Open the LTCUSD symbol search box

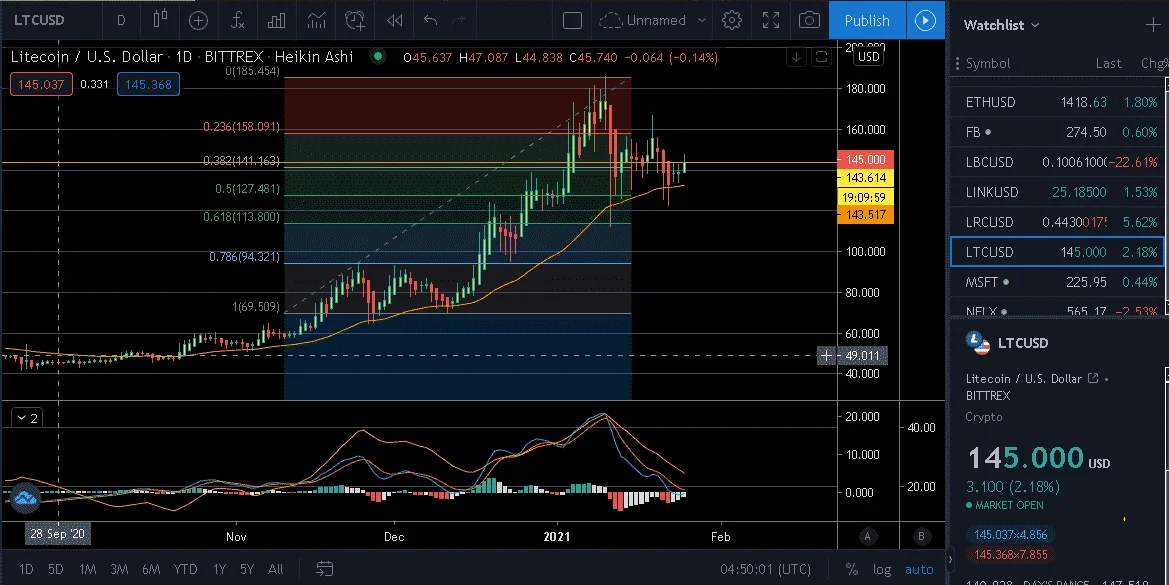pyautogui.click(x=39, y=20)
